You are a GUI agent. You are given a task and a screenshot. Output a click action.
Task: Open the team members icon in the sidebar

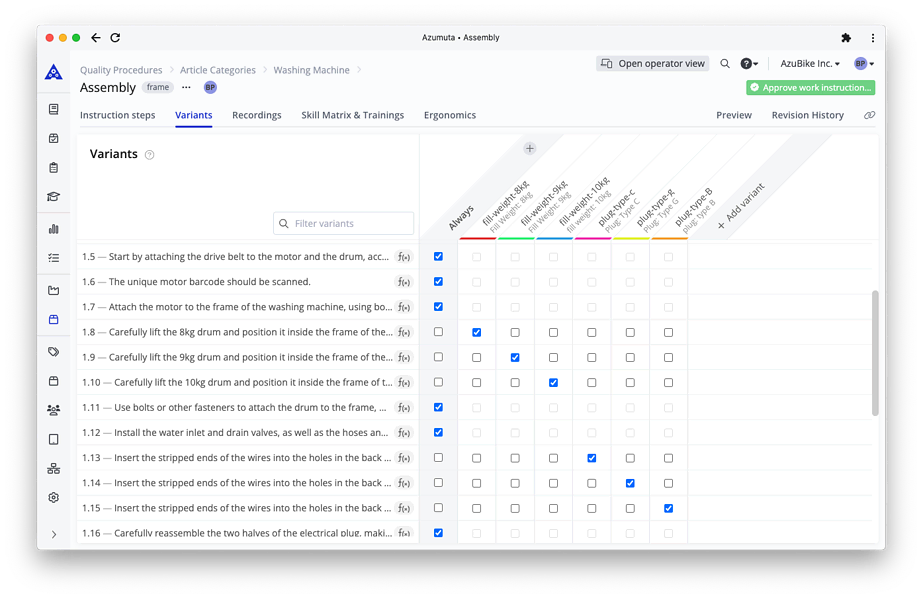click(53, 409)
